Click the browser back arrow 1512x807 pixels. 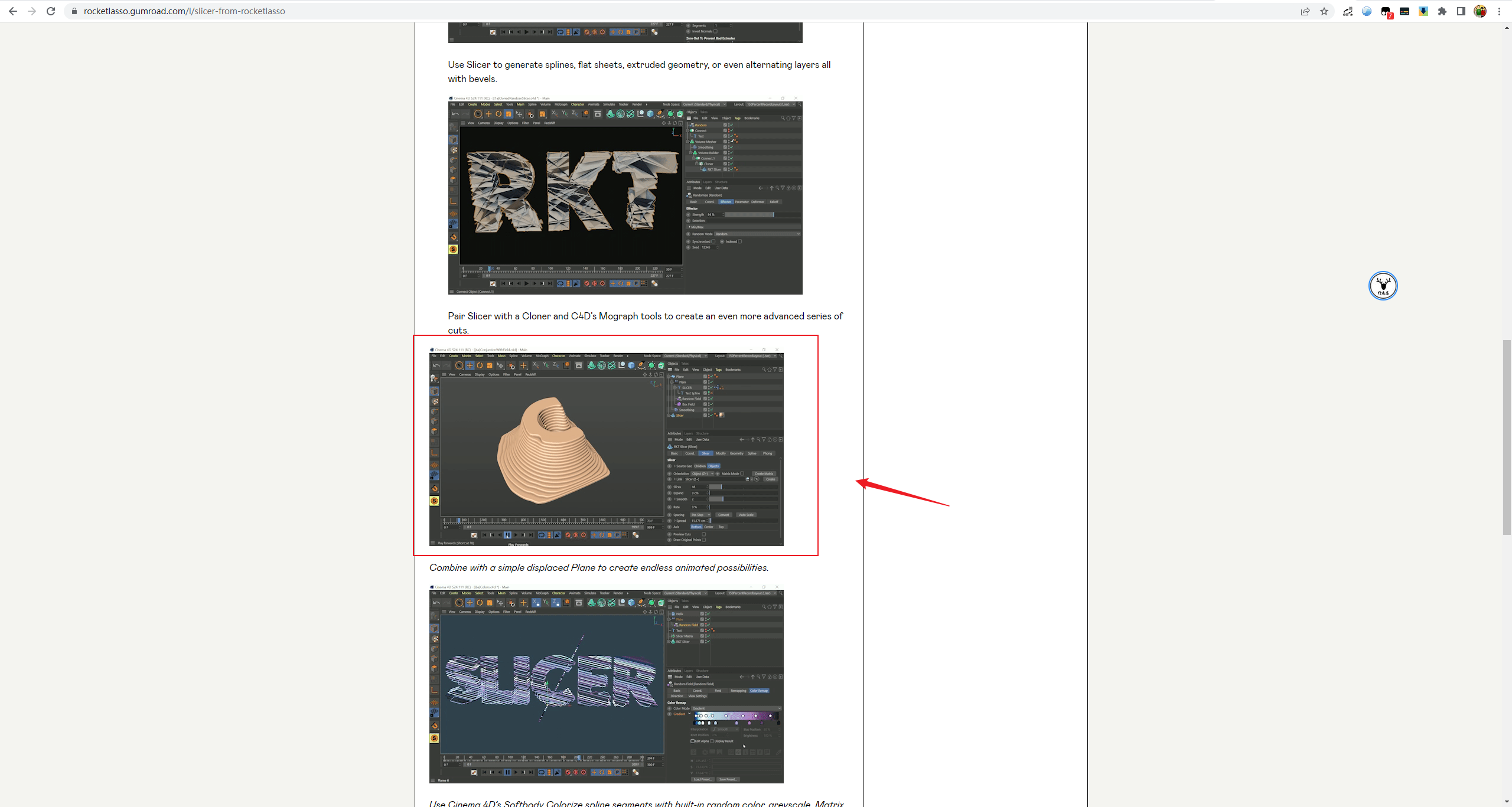tap(13, 11)
